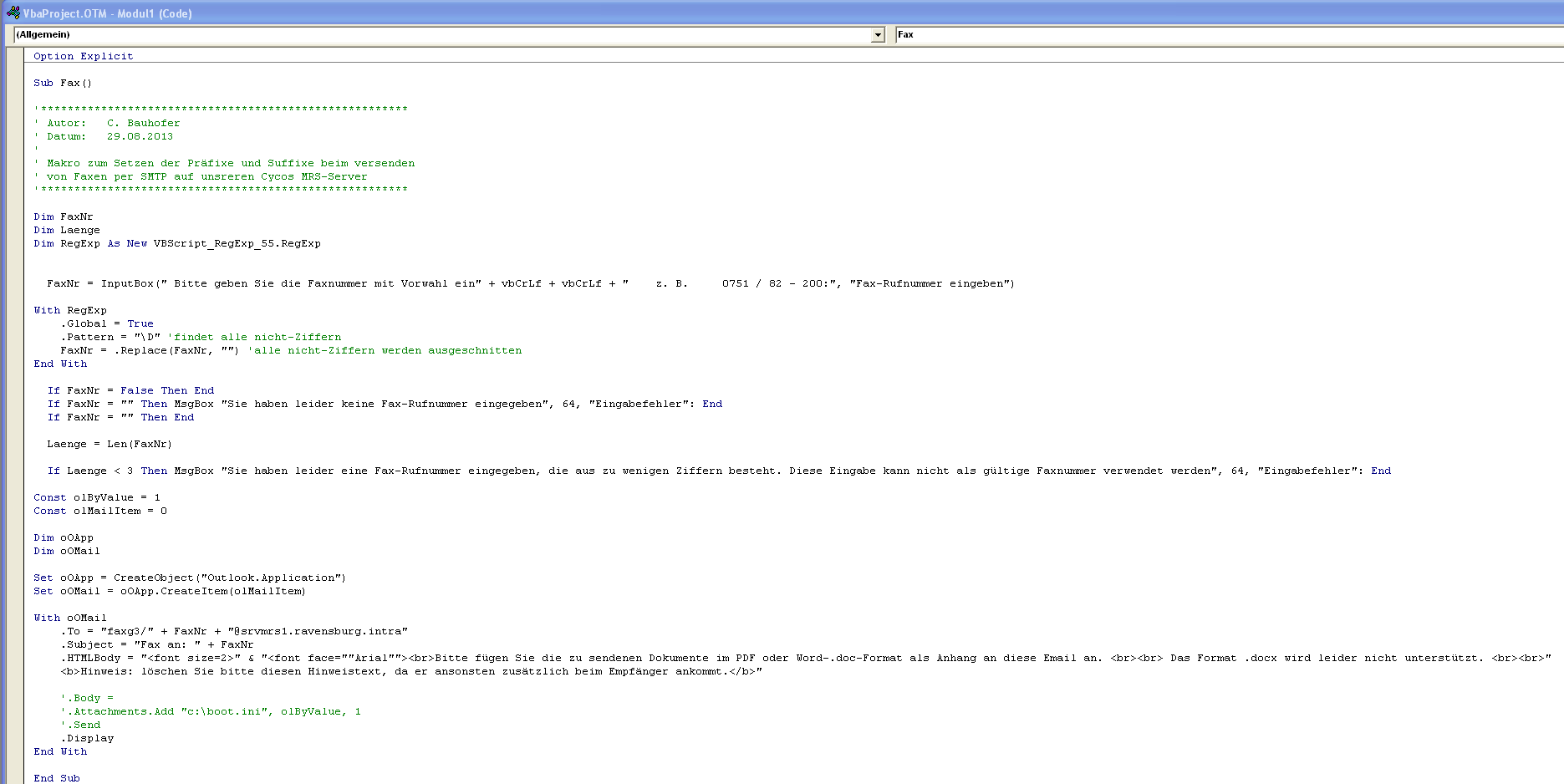Place cursor on Option Explicit line
This screenshot has height=784, width=1564.
83,57
